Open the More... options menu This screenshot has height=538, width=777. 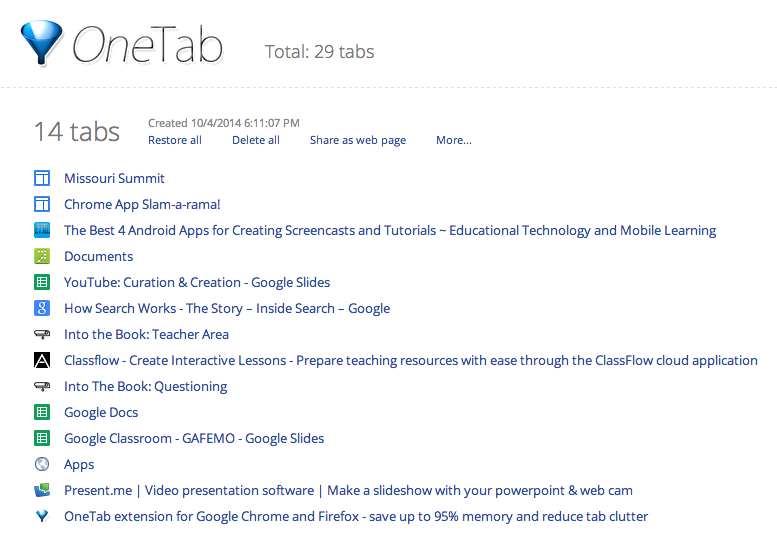click(453, 140)
